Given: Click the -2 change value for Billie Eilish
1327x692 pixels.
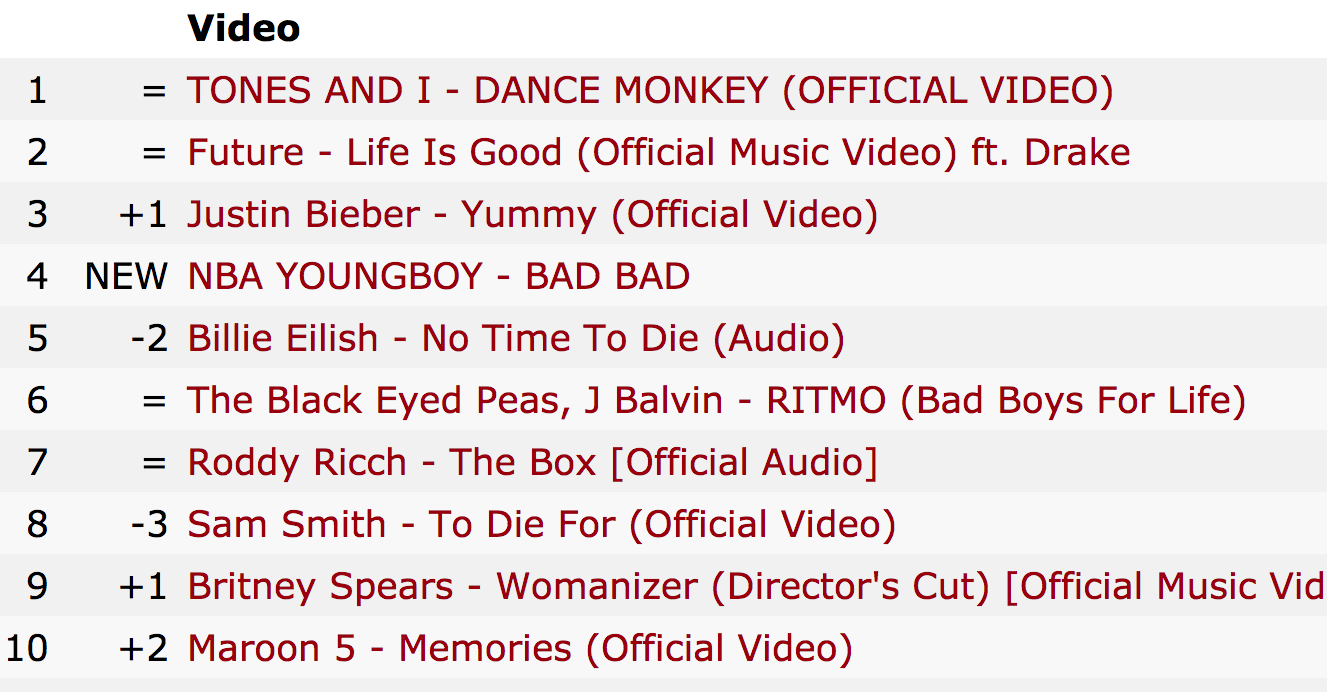Looking at the screenshot, I should pos(149,339).
